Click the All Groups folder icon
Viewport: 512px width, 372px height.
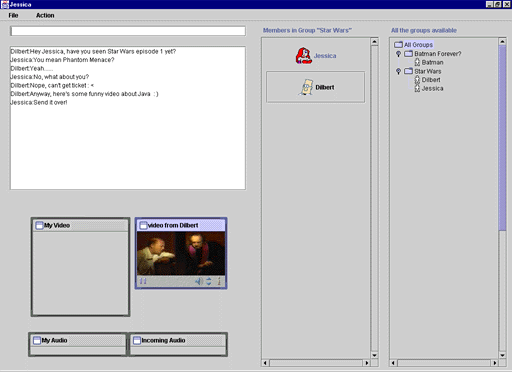(398, 45)
